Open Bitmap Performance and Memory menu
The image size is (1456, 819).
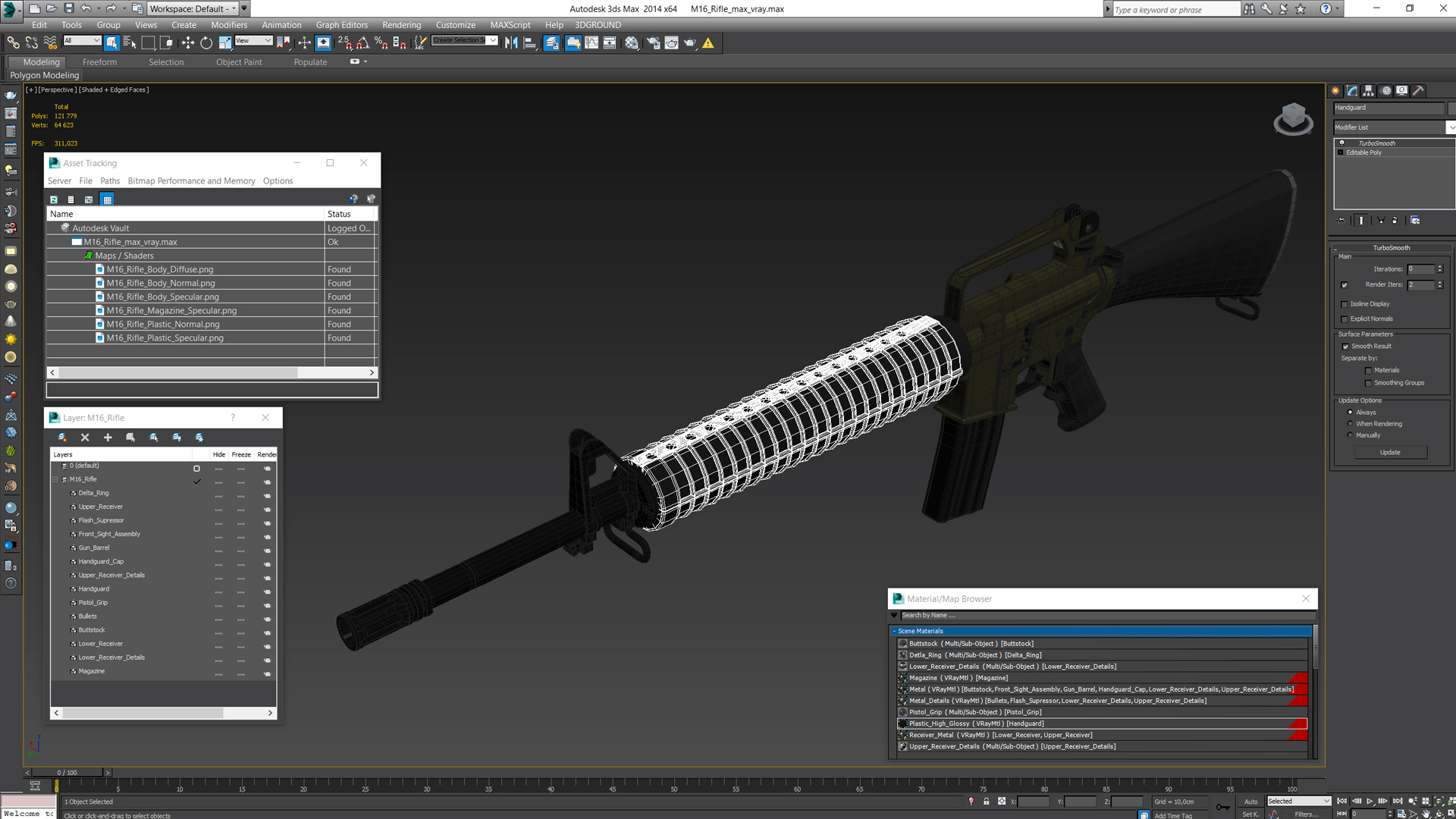coord(191,181)
